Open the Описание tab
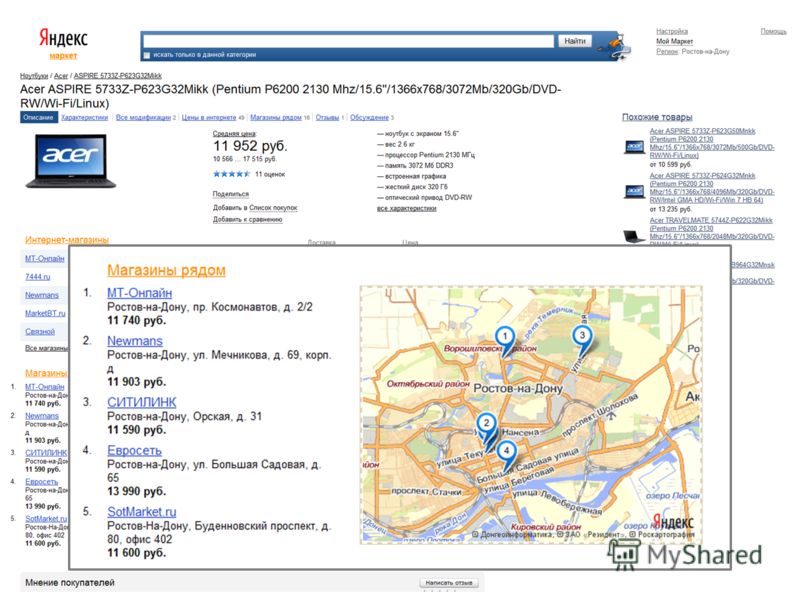The width and height of the screenshot is (800, 600). click(x=38, y=117)
